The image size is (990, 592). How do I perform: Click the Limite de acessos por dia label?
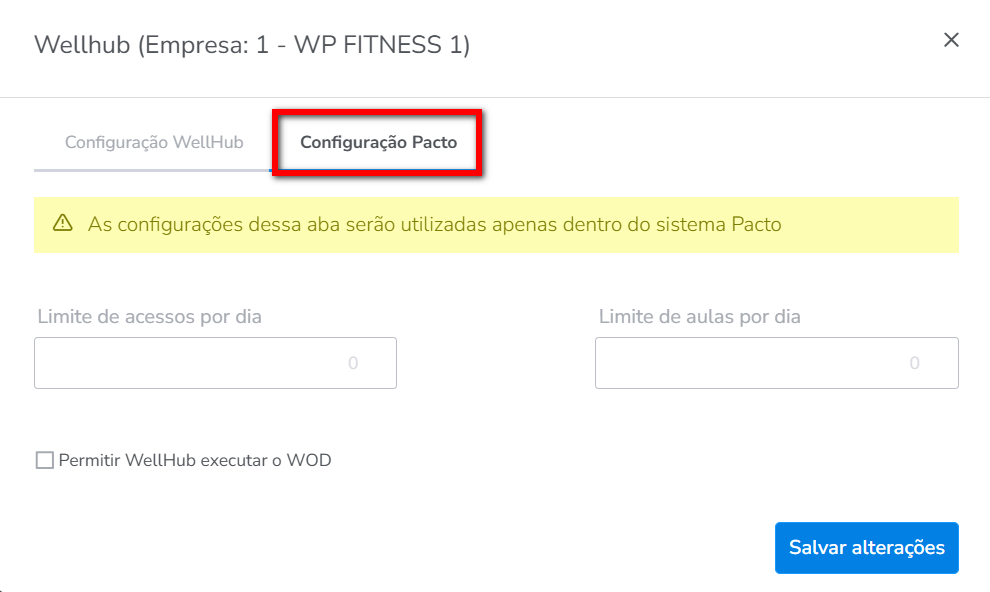click(x=150, y=316)
